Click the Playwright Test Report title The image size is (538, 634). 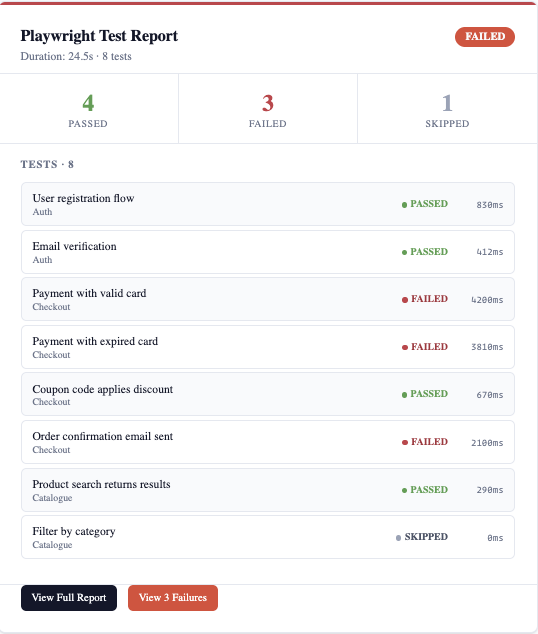pos(99,36)
